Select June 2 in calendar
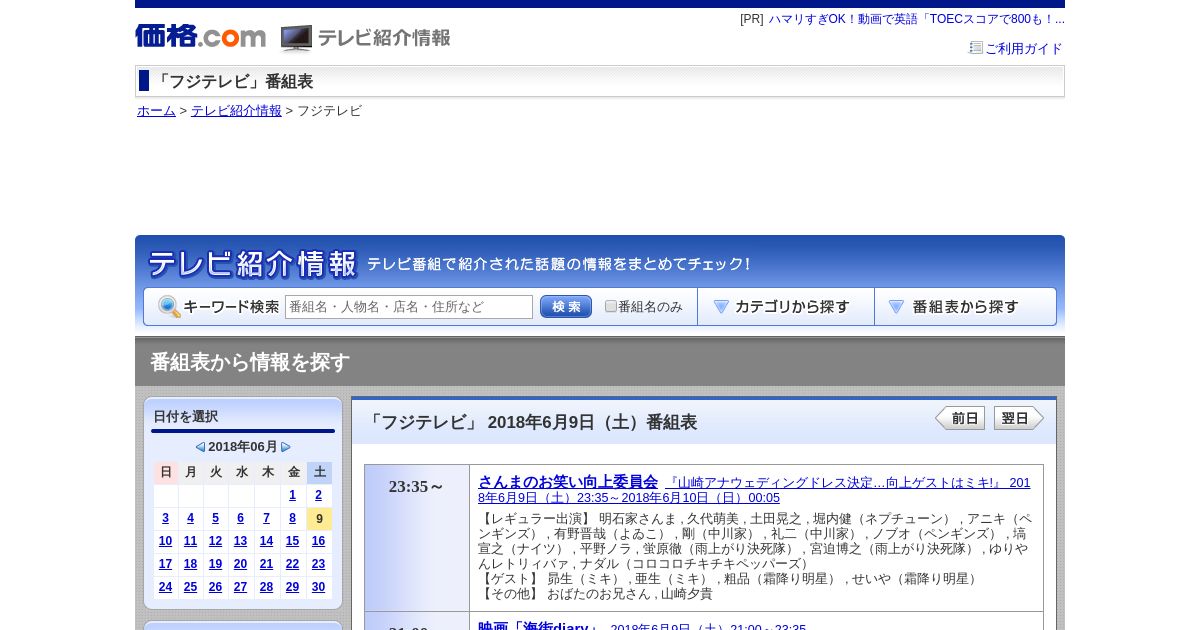 pos(318,495)
